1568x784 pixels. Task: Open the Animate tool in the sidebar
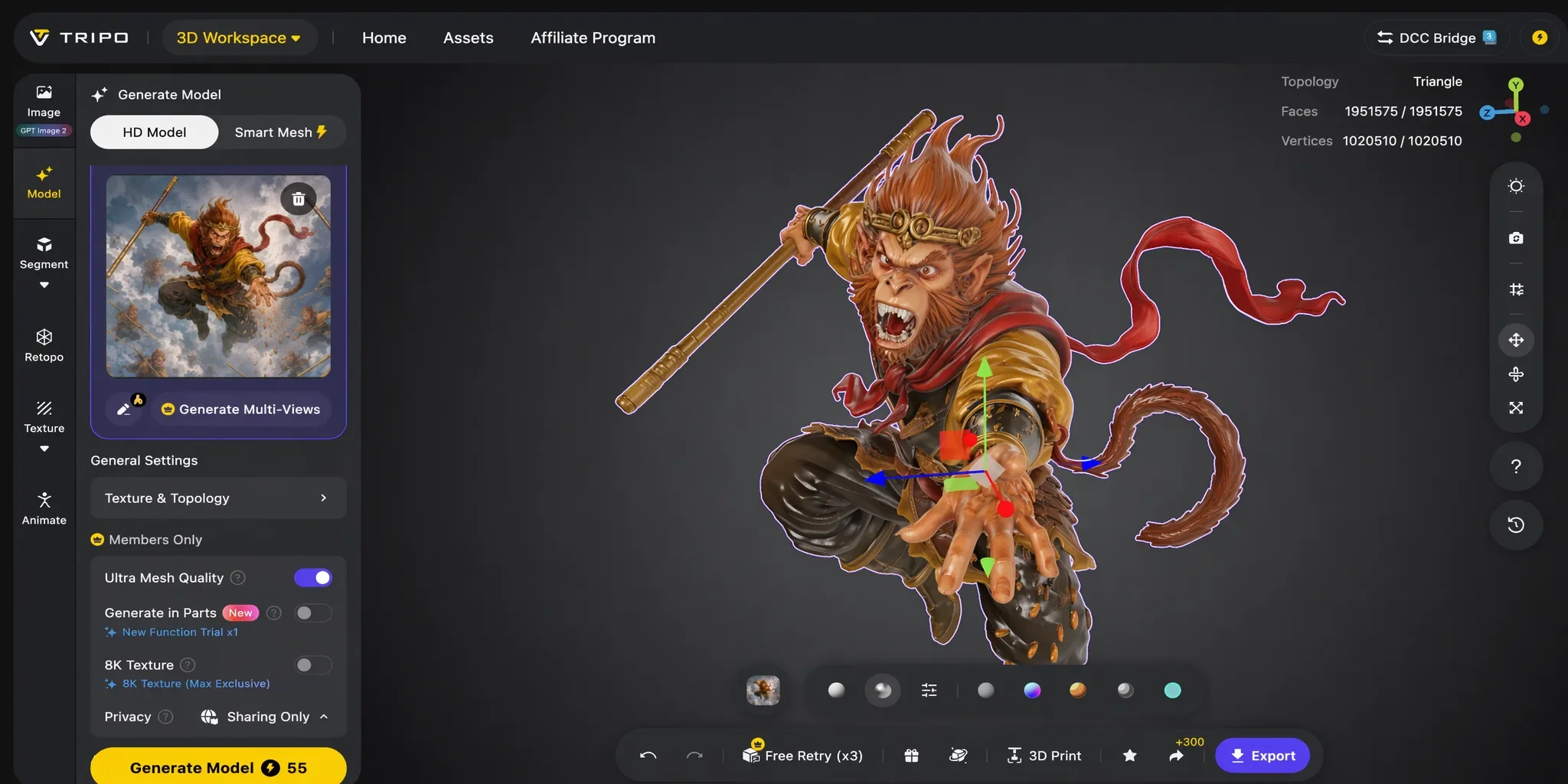(44, 509)
